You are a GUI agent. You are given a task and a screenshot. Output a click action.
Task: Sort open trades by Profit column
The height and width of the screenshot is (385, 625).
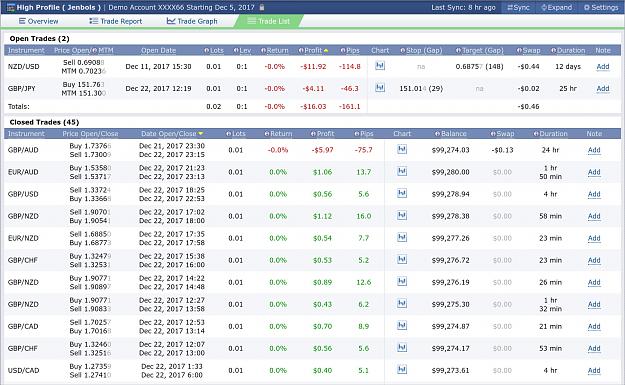tap(313, 50)
